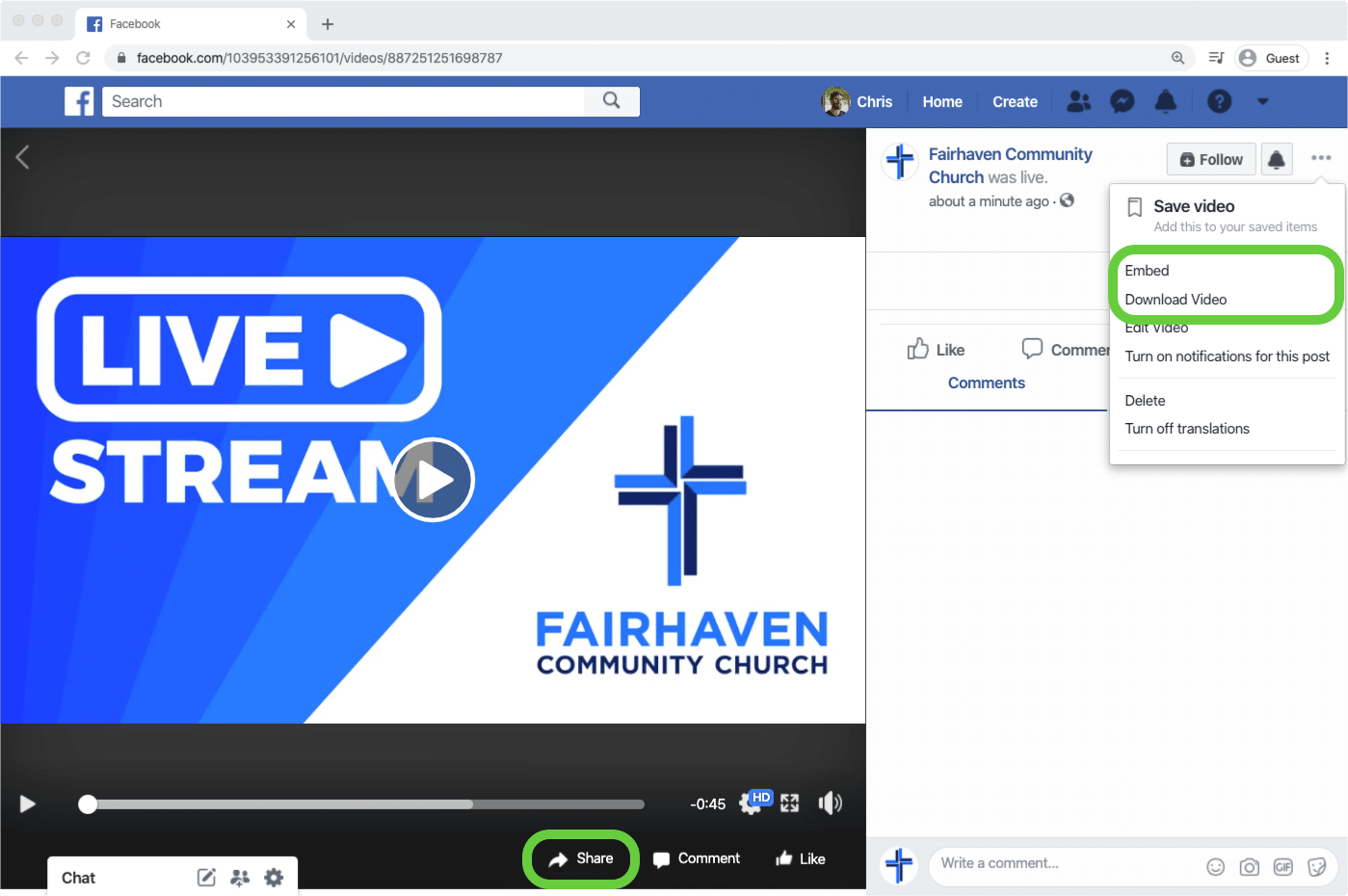Viewport: 1348px width, 896px height.
Task: Open the Notifications bell in the header
Action: coord(1166,101)
